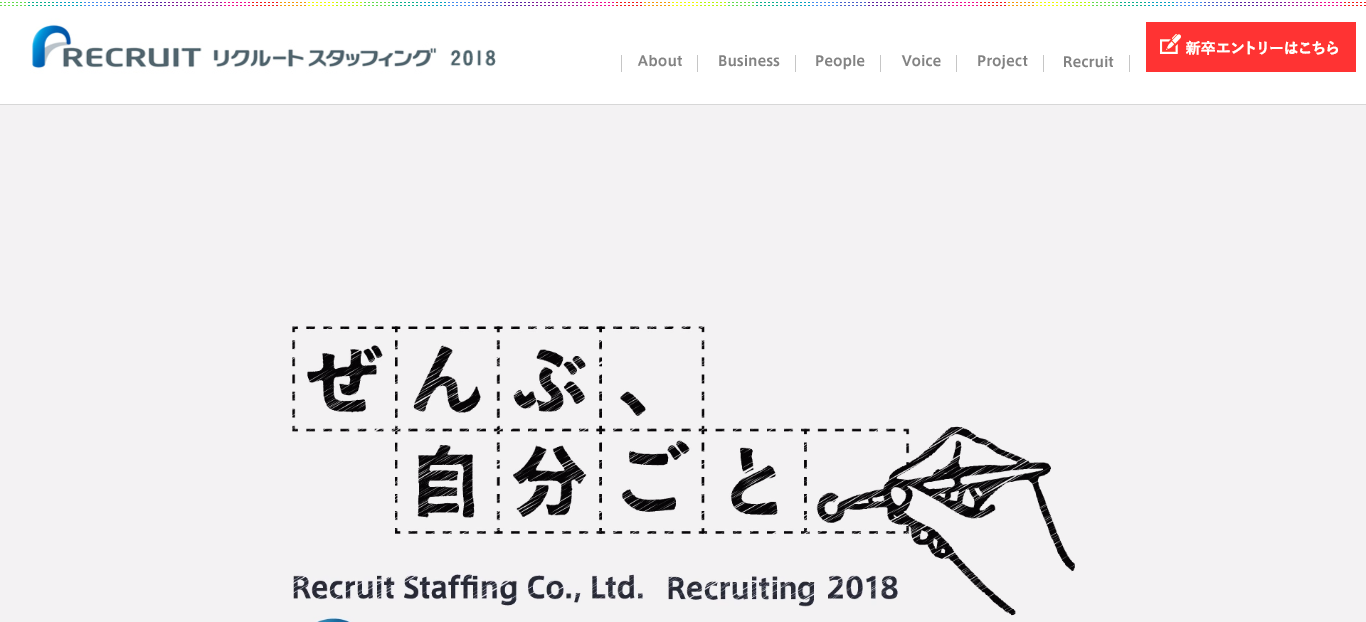This screenshot has height=622, width=1366.
Task: Click the Recruiting 2018 heading text
Action: pyautogui.click(x=782, y=588)
